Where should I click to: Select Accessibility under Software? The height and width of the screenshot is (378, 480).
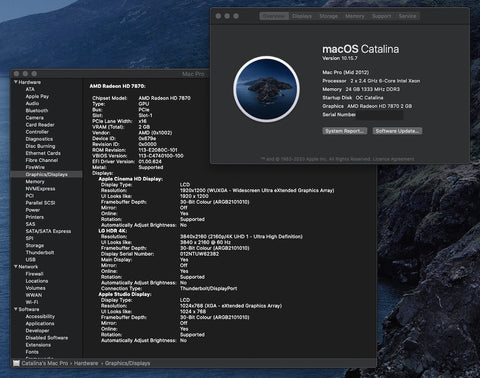click(40, 316)
